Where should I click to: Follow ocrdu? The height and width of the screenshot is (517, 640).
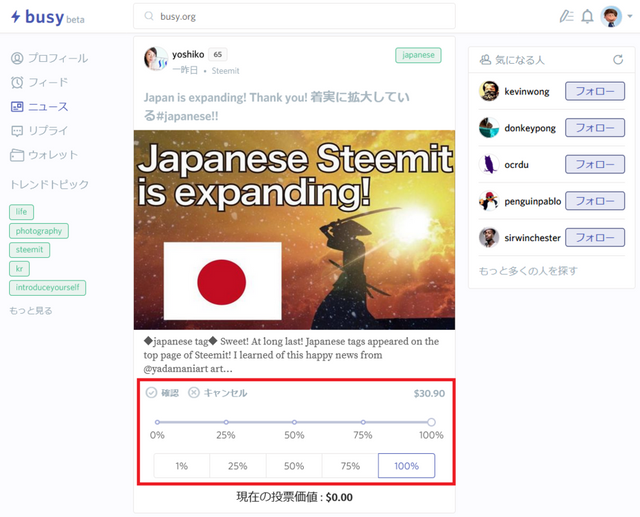point(595,164)
